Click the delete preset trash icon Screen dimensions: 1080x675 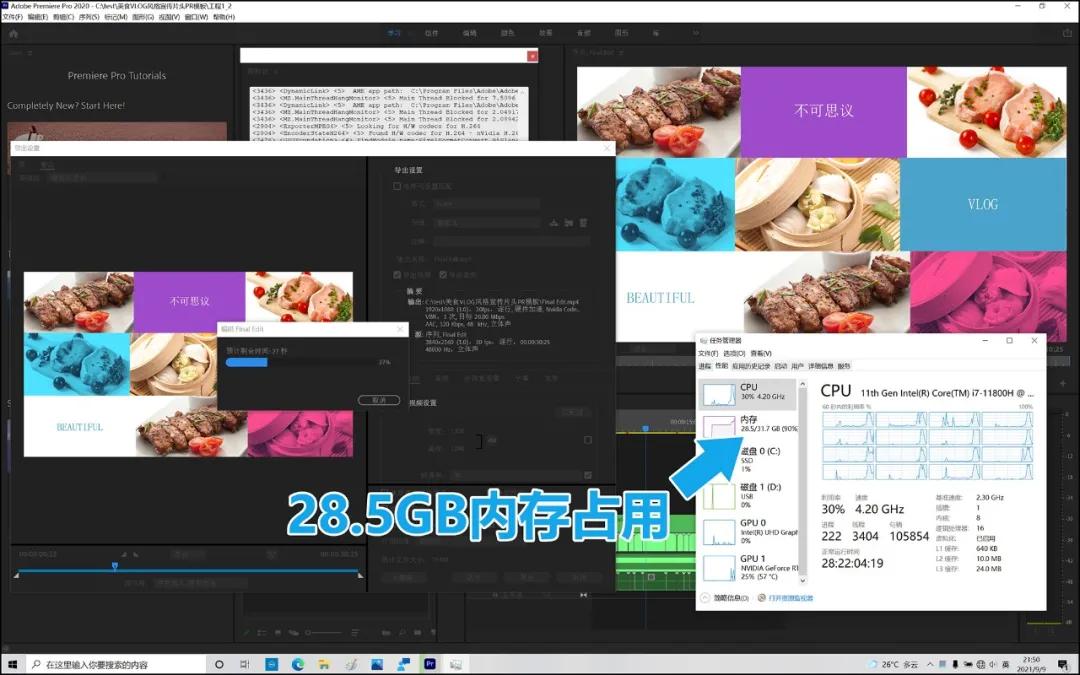tap(584, 222)
